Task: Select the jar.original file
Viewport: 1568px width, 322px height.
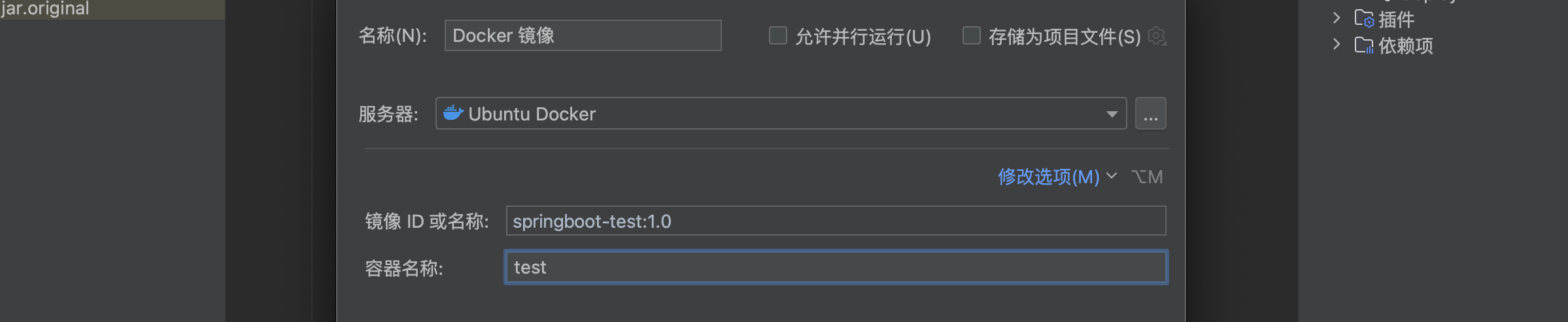Action: 46,9
